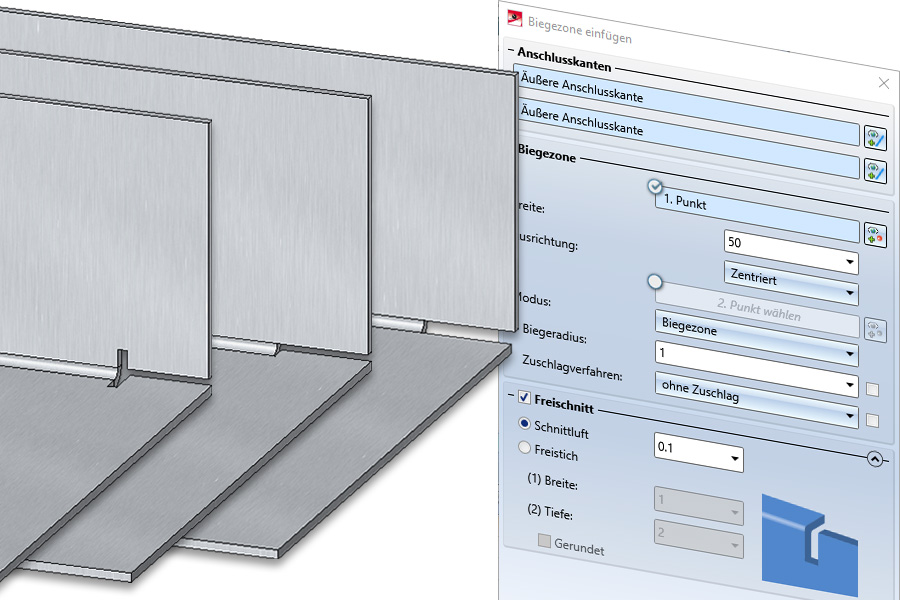Click the 1. Punkt field

click(x=757, y=202)
